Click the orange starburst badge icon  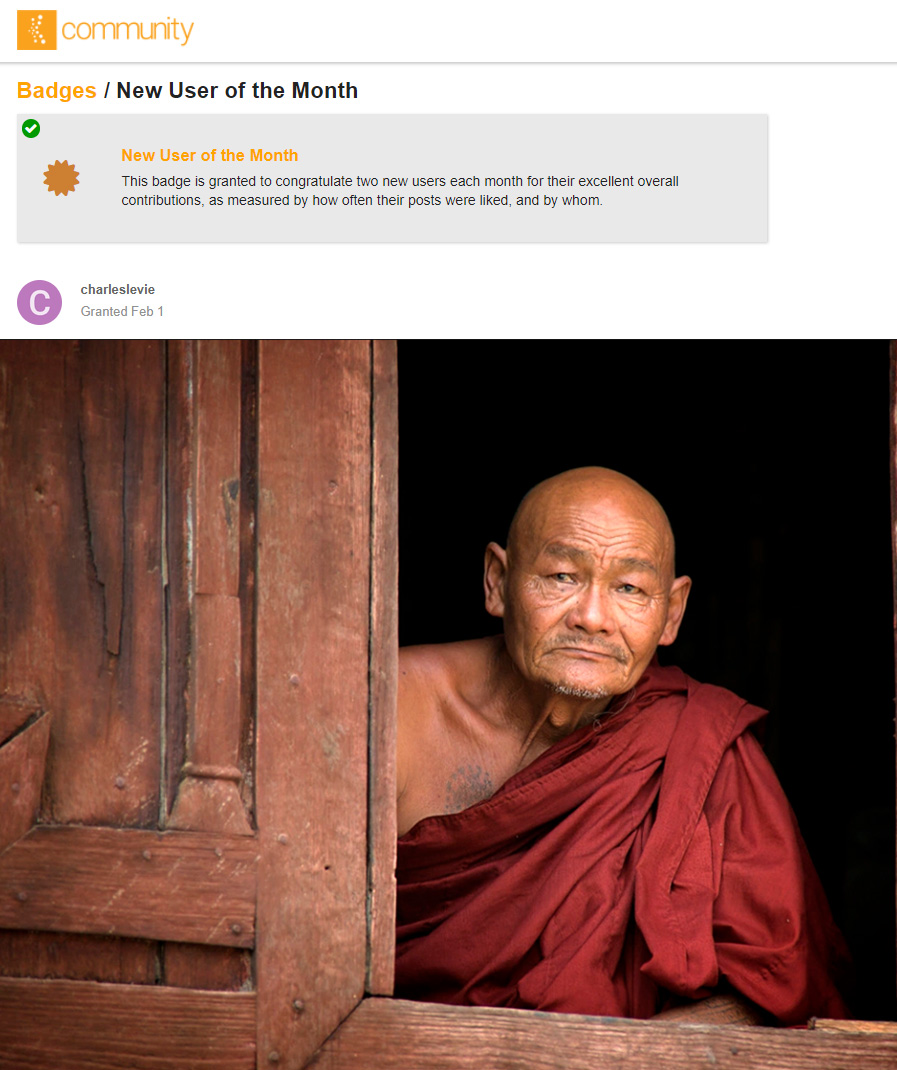(61, 178)
